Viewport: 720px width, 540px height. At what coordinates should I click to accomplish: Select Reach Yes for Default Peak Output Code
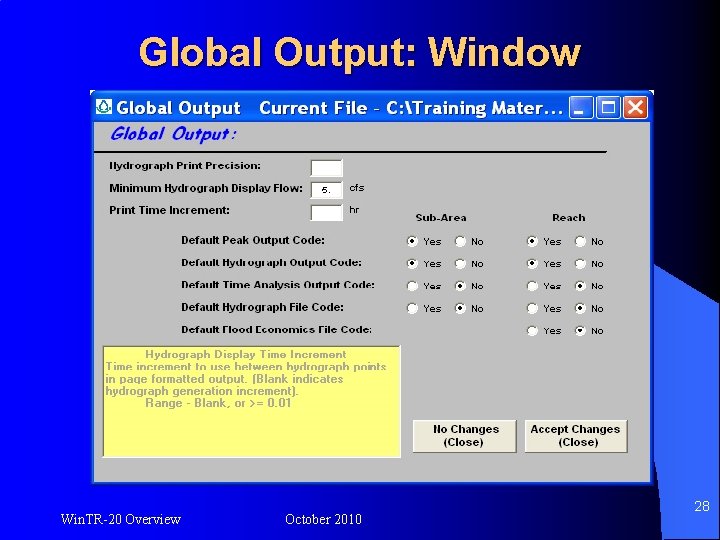[x=532, y=242]
